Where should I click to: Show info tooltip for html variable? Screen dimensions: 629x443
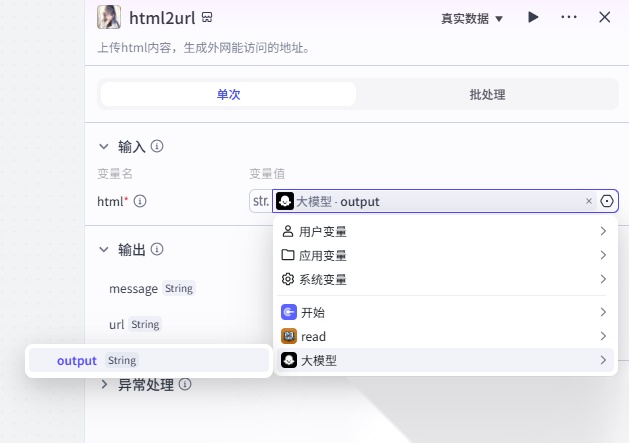tap(140, 201)
